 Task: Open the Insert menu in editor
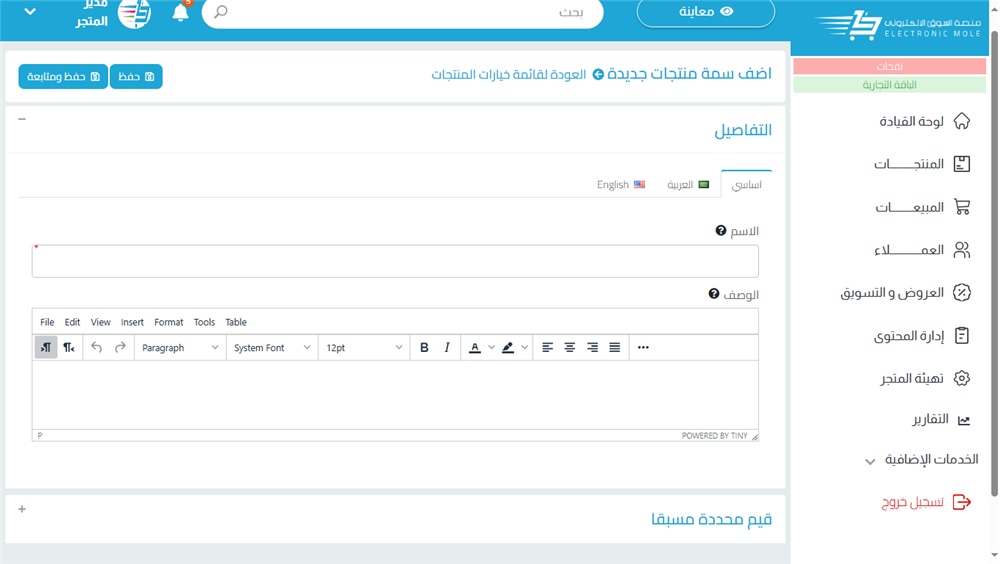132,322
